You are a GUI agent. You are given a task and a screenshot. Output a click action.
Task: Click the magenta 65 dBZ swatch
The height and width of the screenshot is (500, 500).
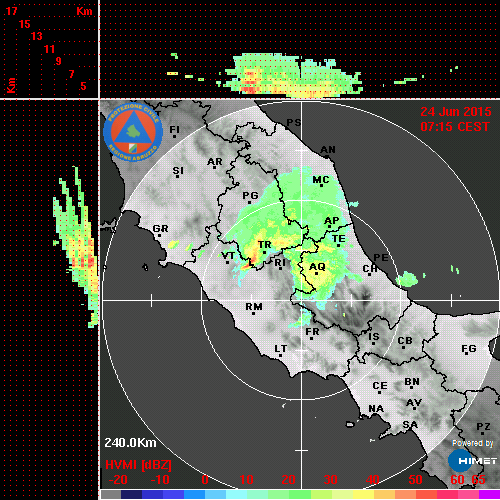489,495
